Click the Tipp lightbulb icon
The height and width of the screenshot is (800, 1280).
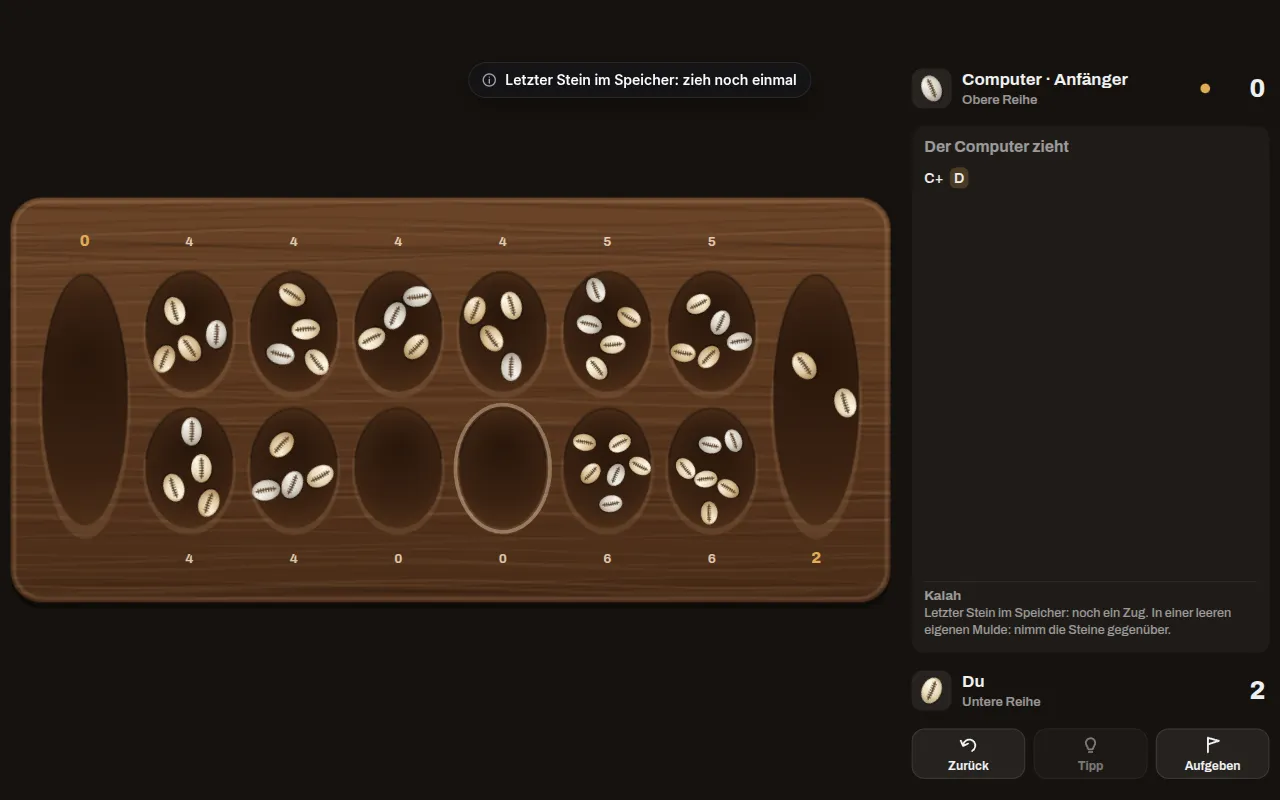(x=1090, y=745)
